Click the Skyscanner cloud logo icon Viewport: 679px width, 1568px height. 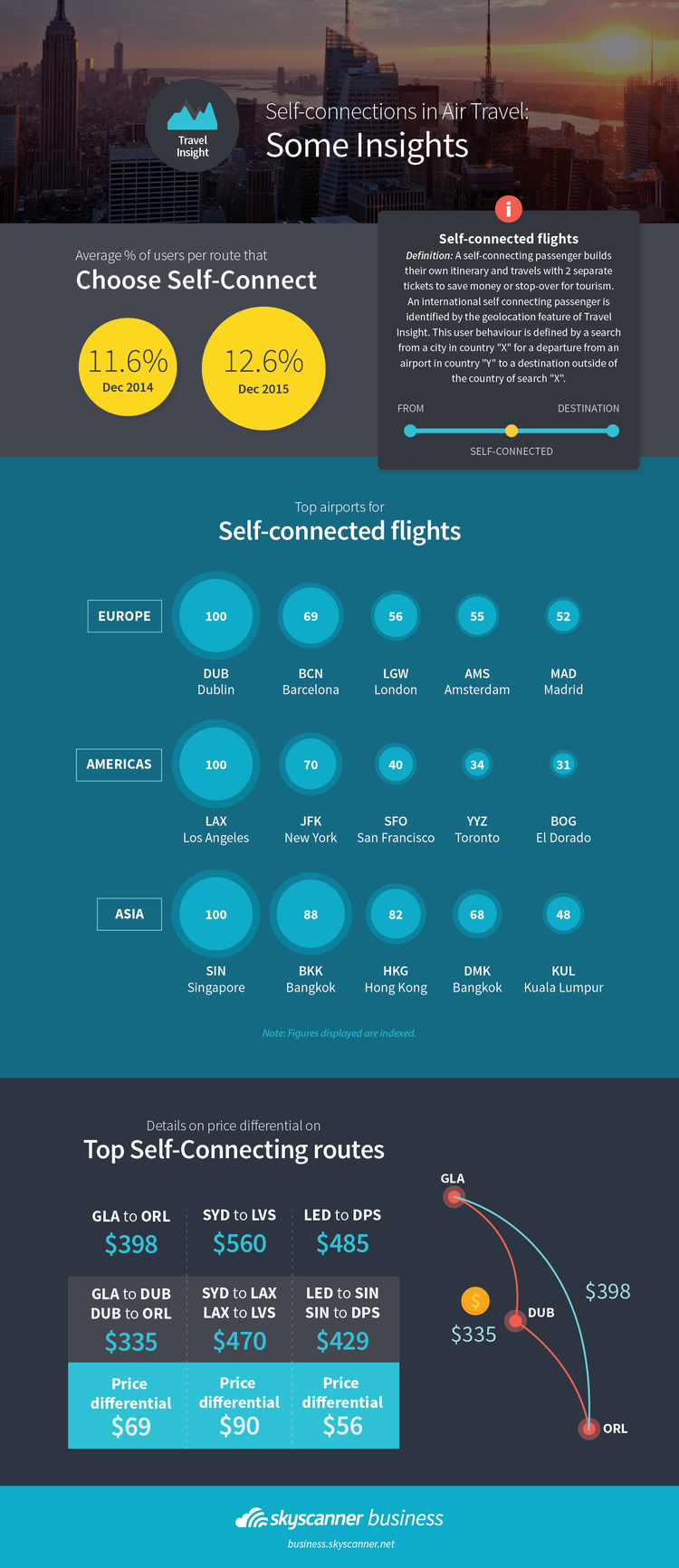[x=251, y=1517]
